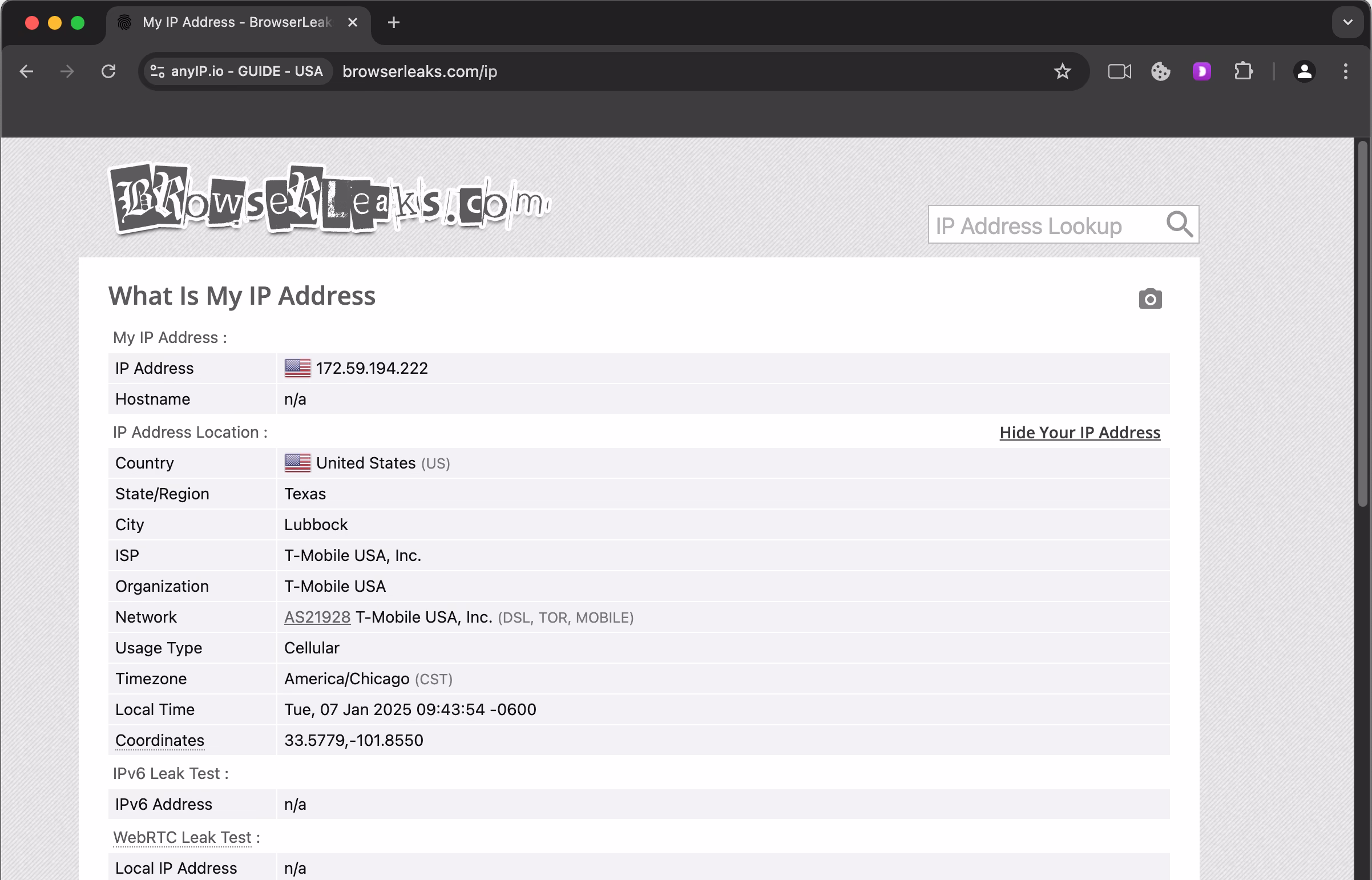Open the Hide Your IP Address link
The width and height of the screenshot is (1372, 880).
click(x=1079, y=433)
